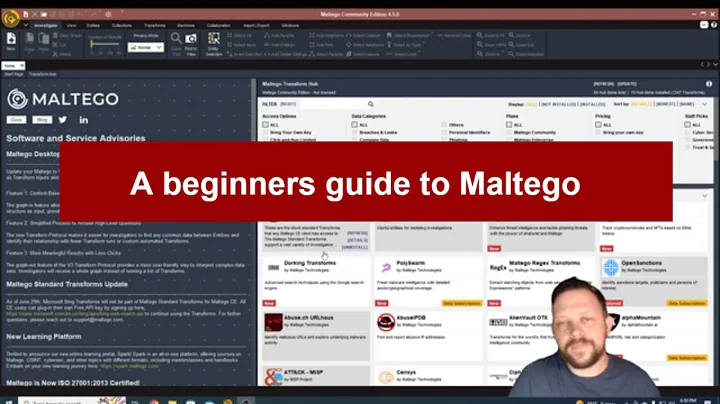Click the New graph icon in ribbon
The height and width of the screenshot is (404, 720).
11,41
